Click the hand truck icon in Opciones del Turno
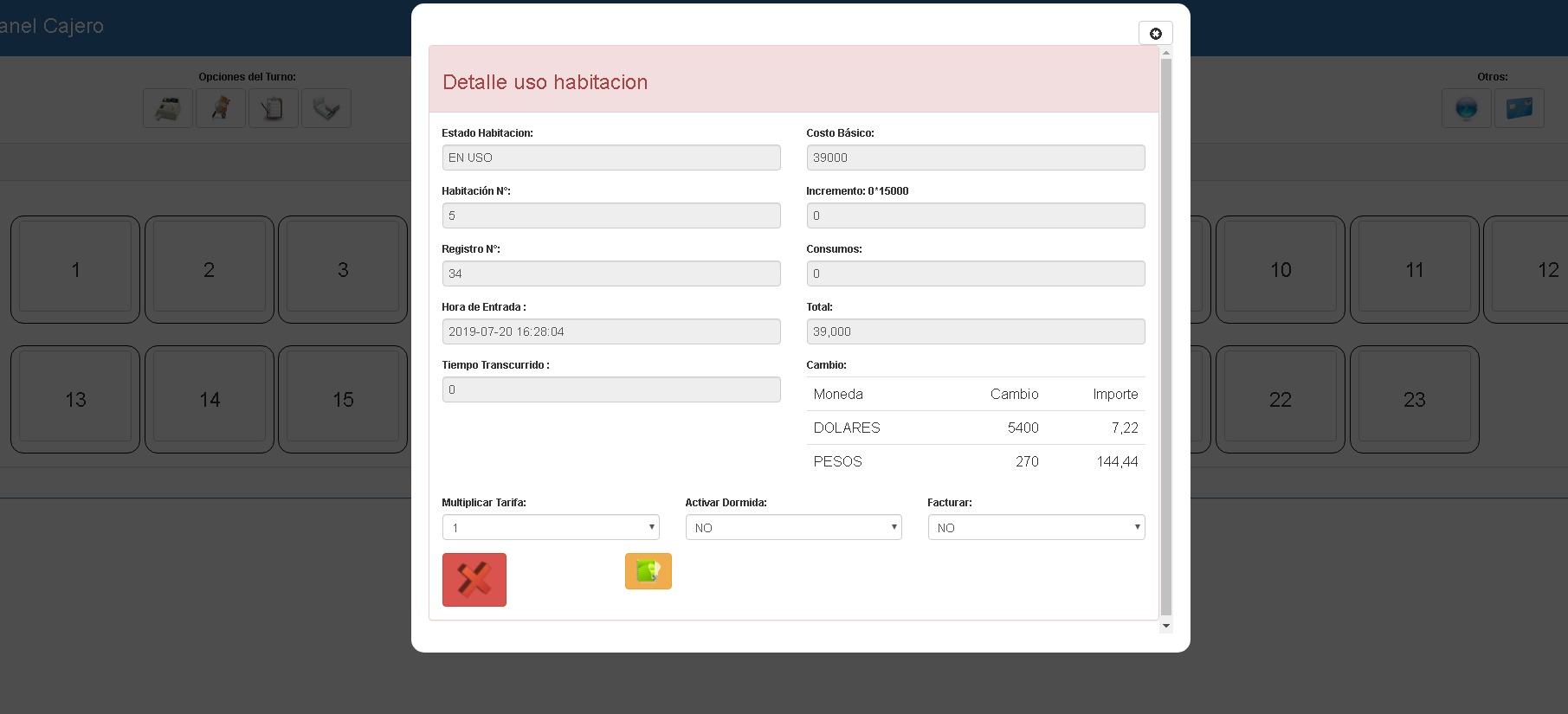The image size is (1568, 714). pyautogui.click(x=221, y=108)
